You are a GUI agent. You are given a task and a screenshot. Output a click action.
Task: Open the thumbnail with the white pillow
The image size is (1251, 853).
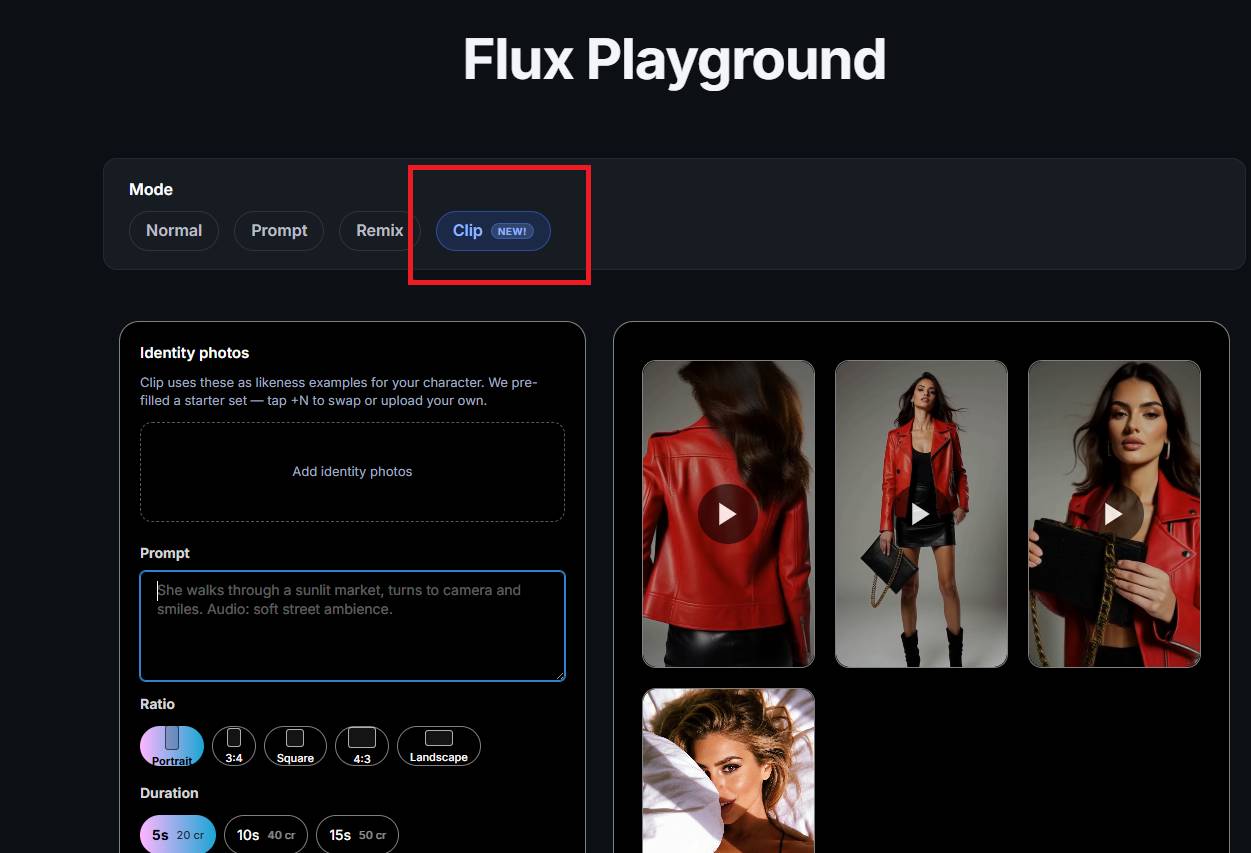728,770
